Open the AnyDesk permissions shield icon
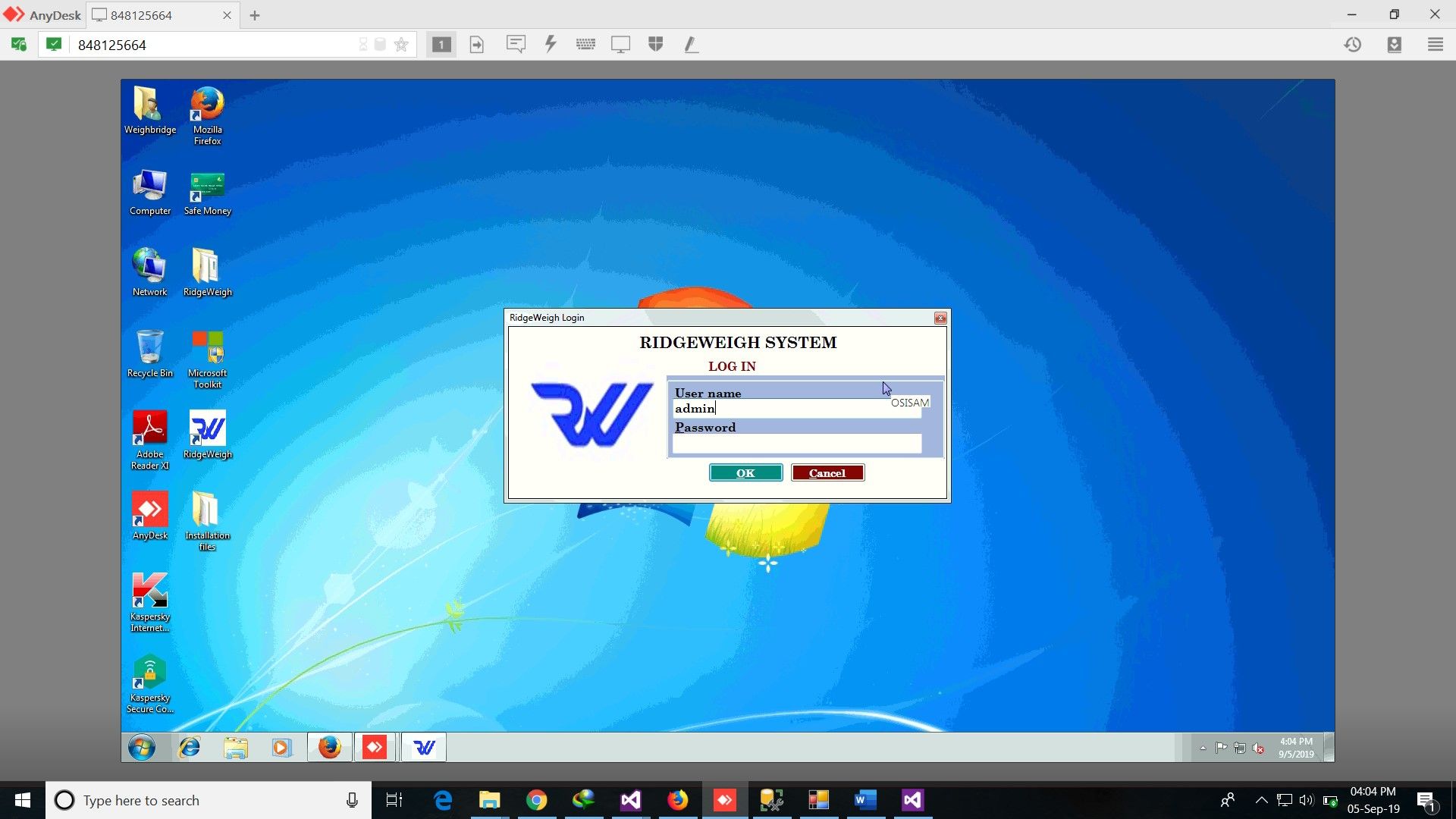This screenshot has width=1456, height=819. point(656,45)
